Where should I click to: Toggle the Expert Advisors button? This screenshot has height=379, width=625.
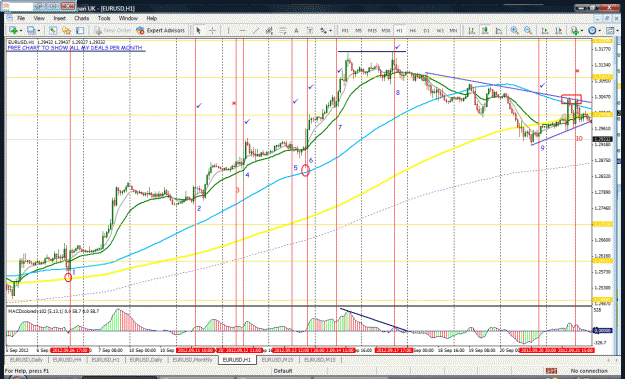(160, 30)
